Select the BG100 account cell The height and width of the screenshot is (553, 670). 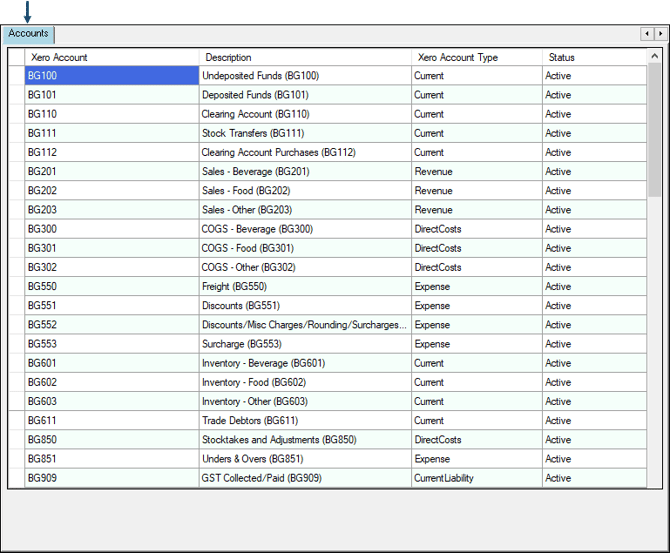tap(111, 76)
